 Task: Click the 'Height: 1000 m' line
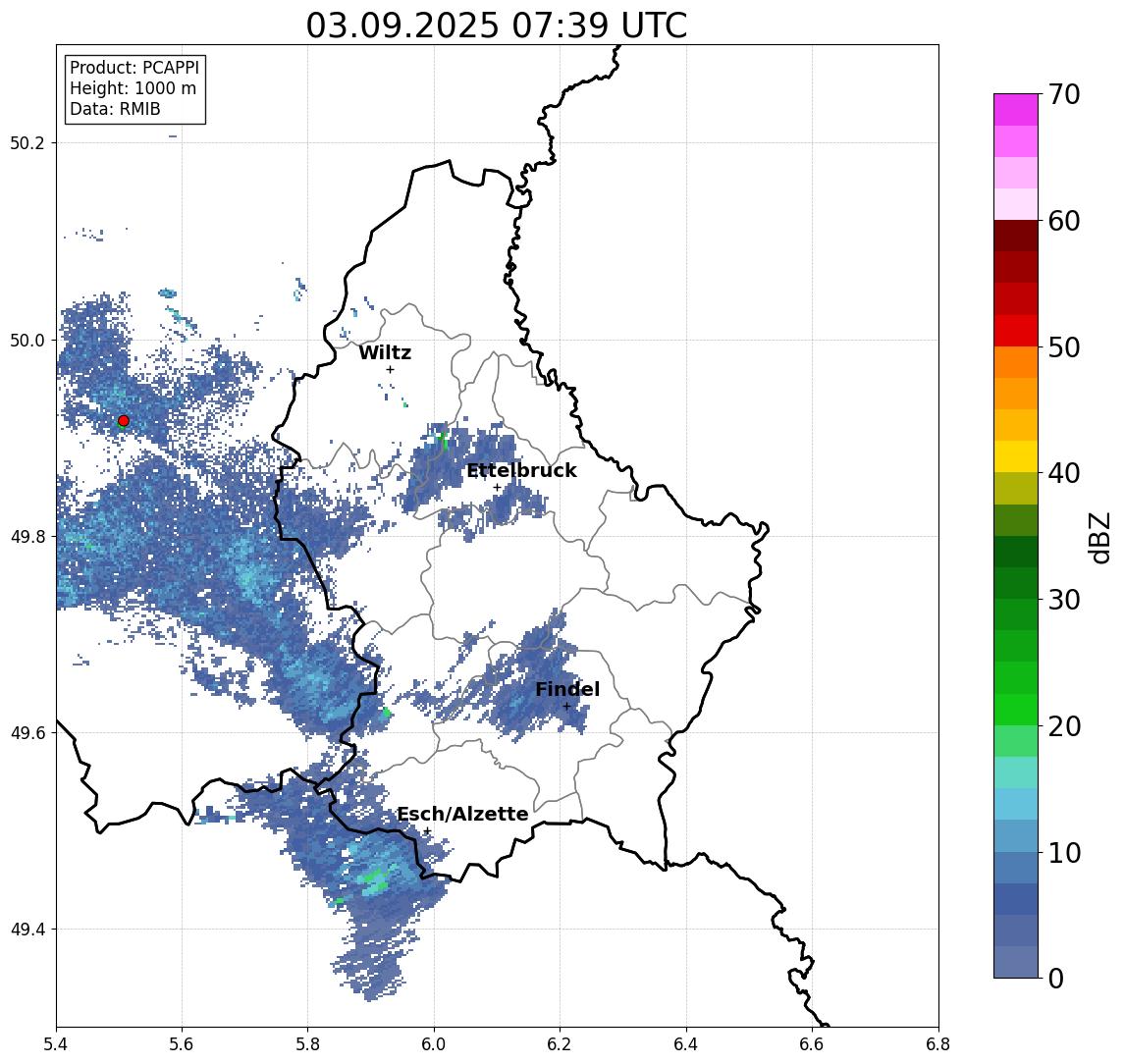pyautogui.click(x=133, y=88)
